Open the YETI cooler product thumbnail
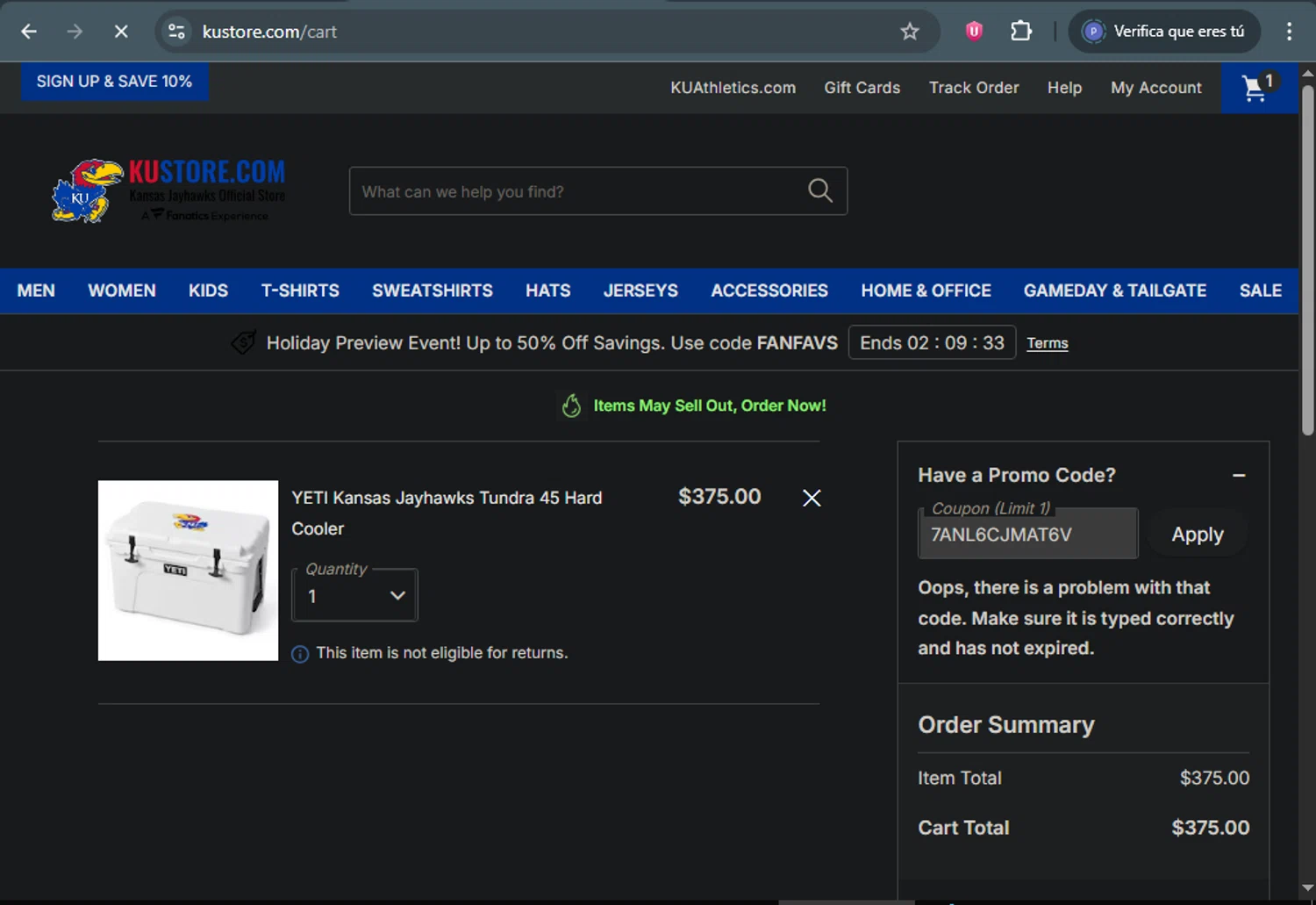The image size is (1316, 905). coord(188,571)
